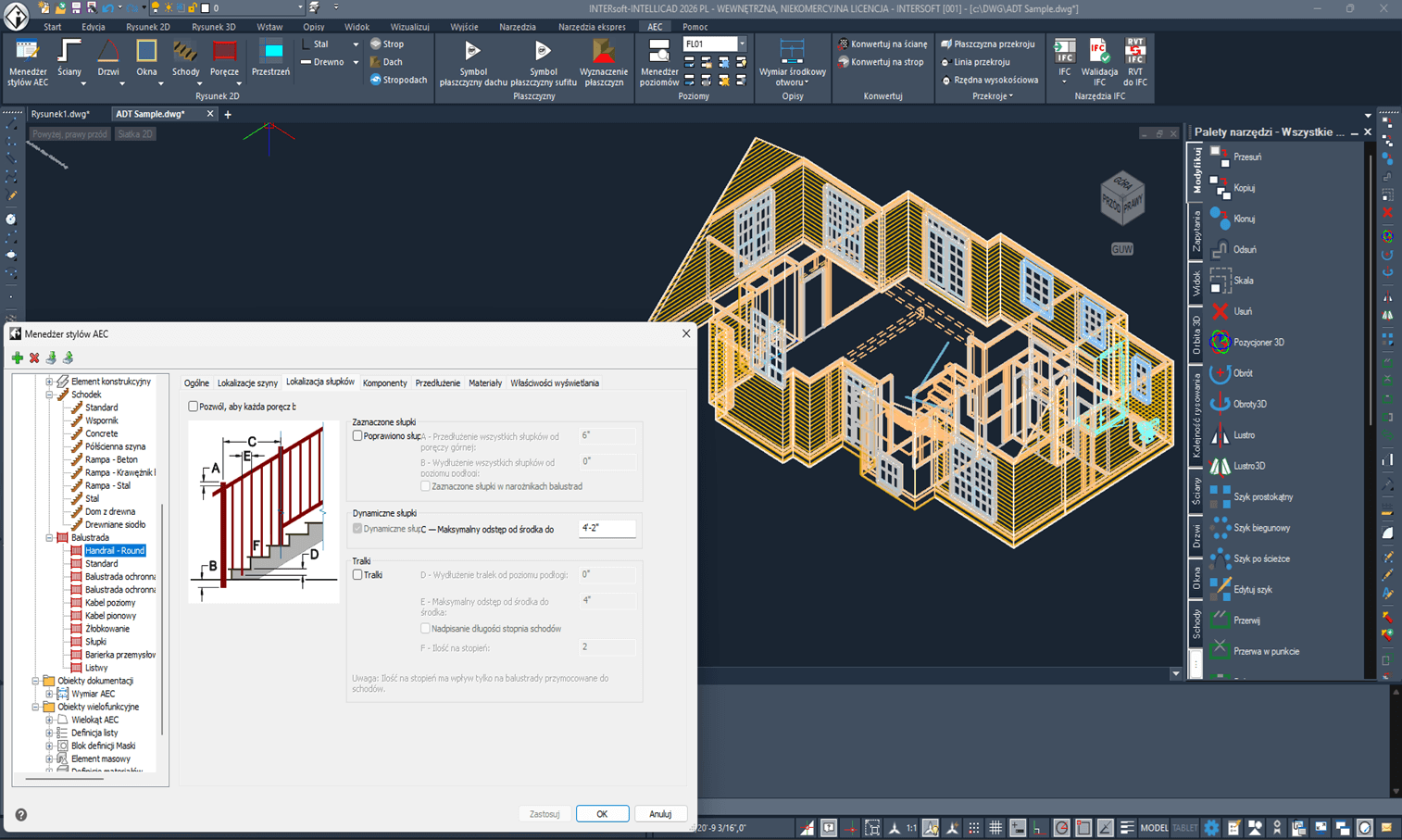Check Nadpisanie długości stopnia schodów
The height and width of the screenshot is (840, 1402).
tap(425, 628)
